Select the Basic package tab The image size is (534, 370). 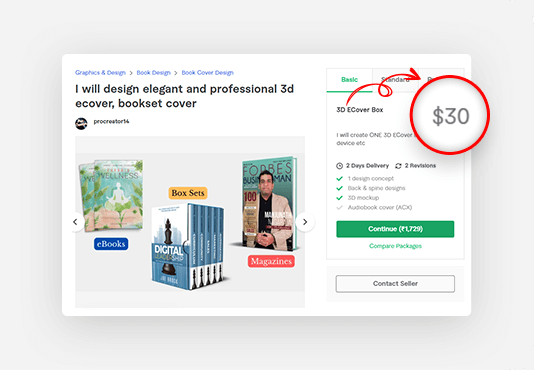(349, 80)
